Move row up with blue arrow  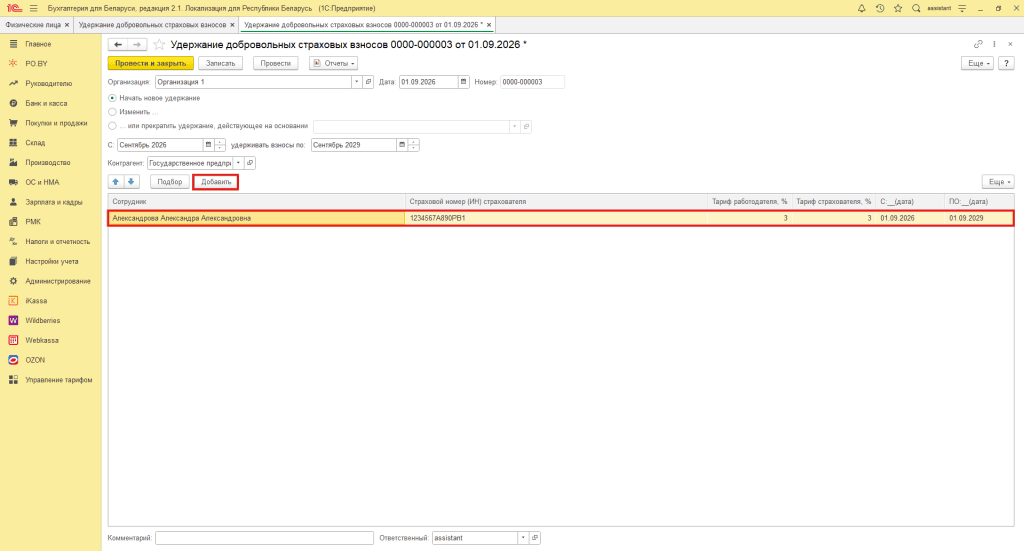[x=116, y=182]
